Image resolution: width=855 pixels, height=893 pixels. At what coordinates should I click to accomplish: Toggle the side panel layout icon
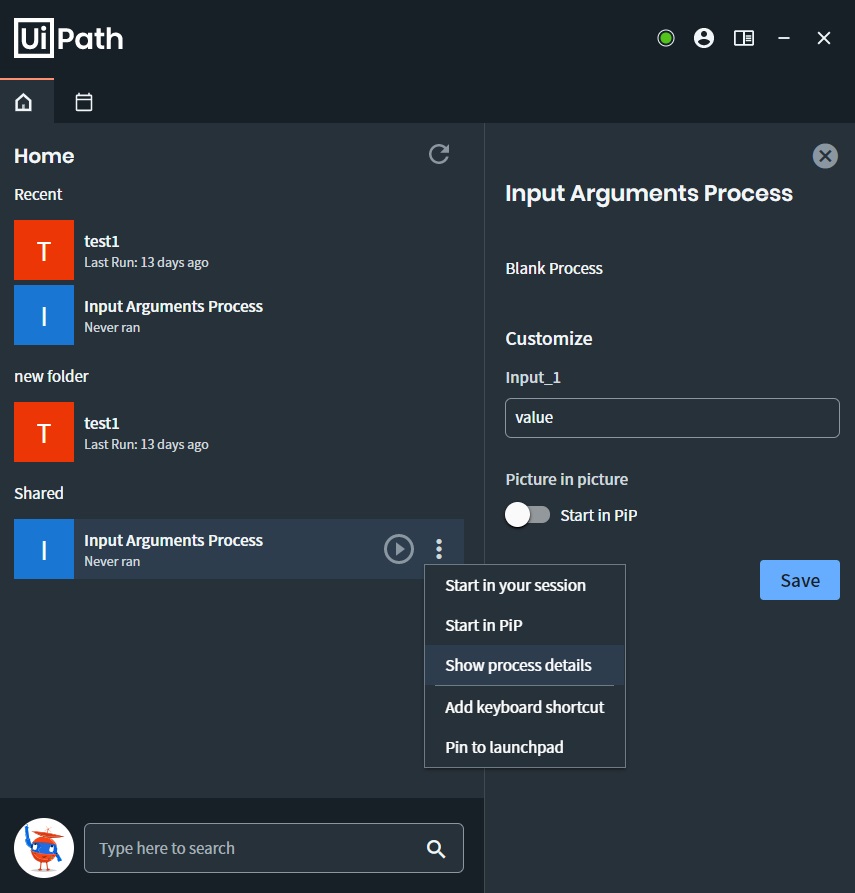click(x=743, y=38)
